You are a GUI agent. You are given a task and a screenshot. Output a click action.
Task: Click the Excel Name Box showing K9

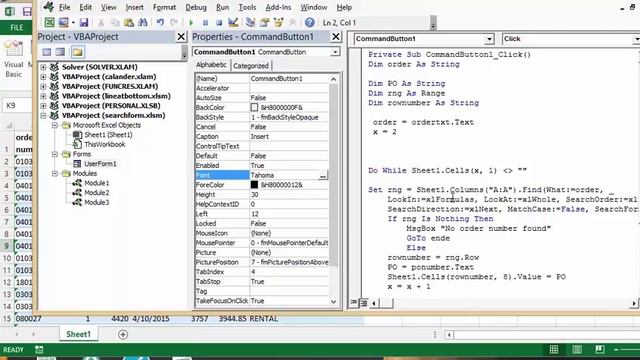point(16,106)
